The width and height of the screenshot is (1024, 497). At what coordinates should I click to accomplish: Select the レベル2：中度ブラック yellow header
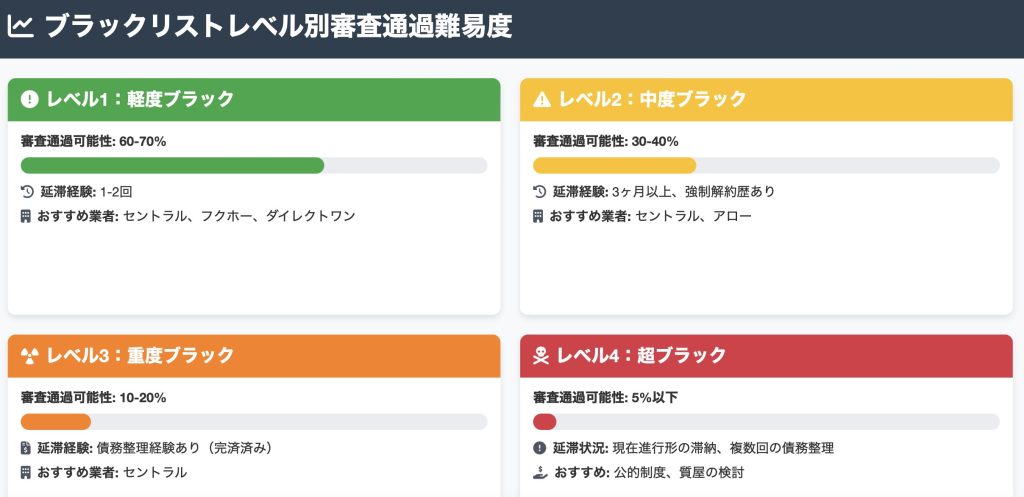tap(766, 99)
